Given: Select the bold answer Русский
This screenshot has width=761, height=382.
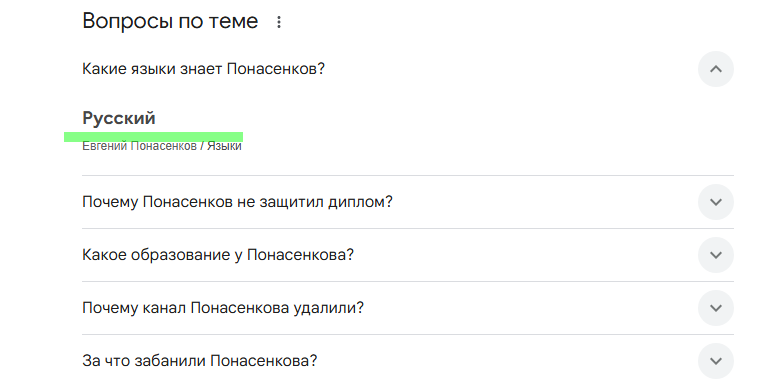Looking at the screenshot, I should [x=119, y=118].
